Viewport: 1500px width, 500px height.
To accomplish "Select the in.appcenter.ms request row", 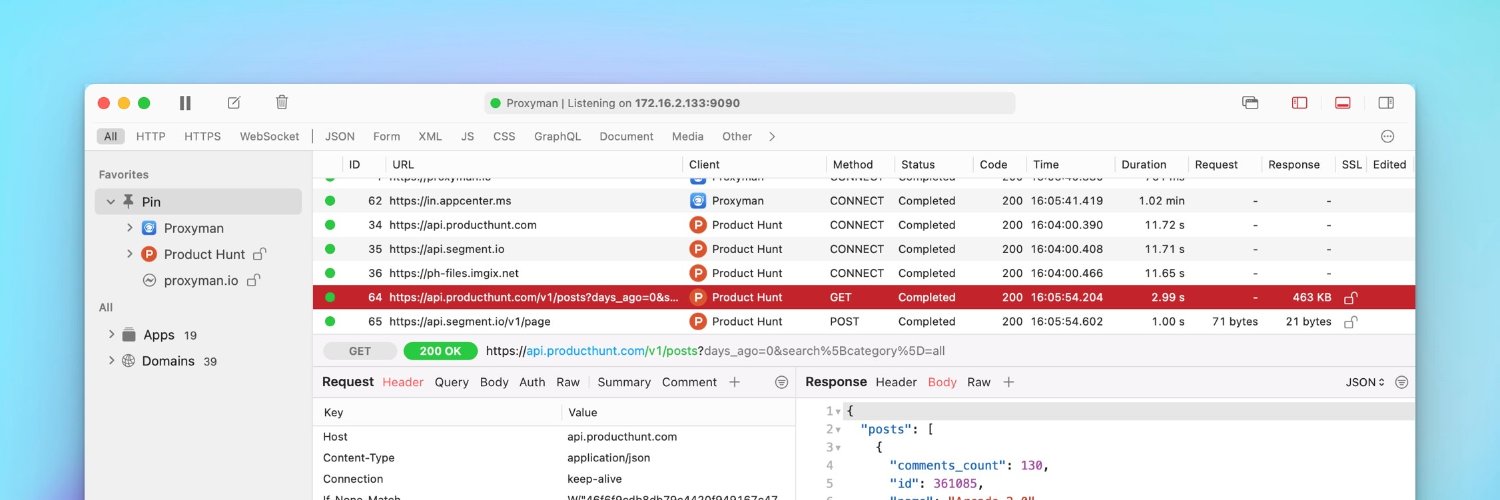I will pos(864,201).
